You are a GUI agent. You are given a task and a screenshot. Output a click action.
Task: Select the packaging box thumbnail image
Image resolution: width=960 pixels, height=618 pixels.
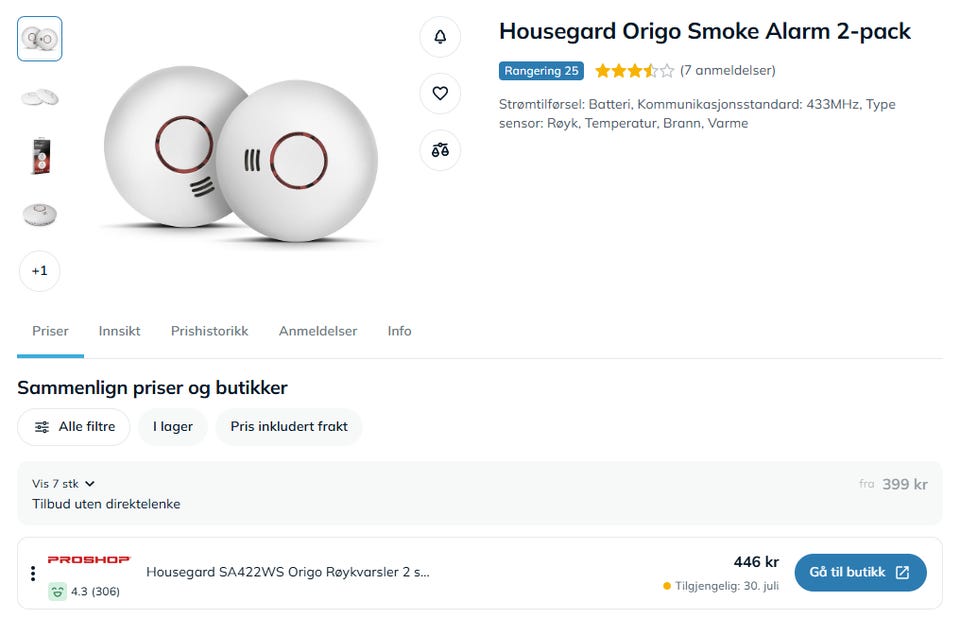point(40,156)
